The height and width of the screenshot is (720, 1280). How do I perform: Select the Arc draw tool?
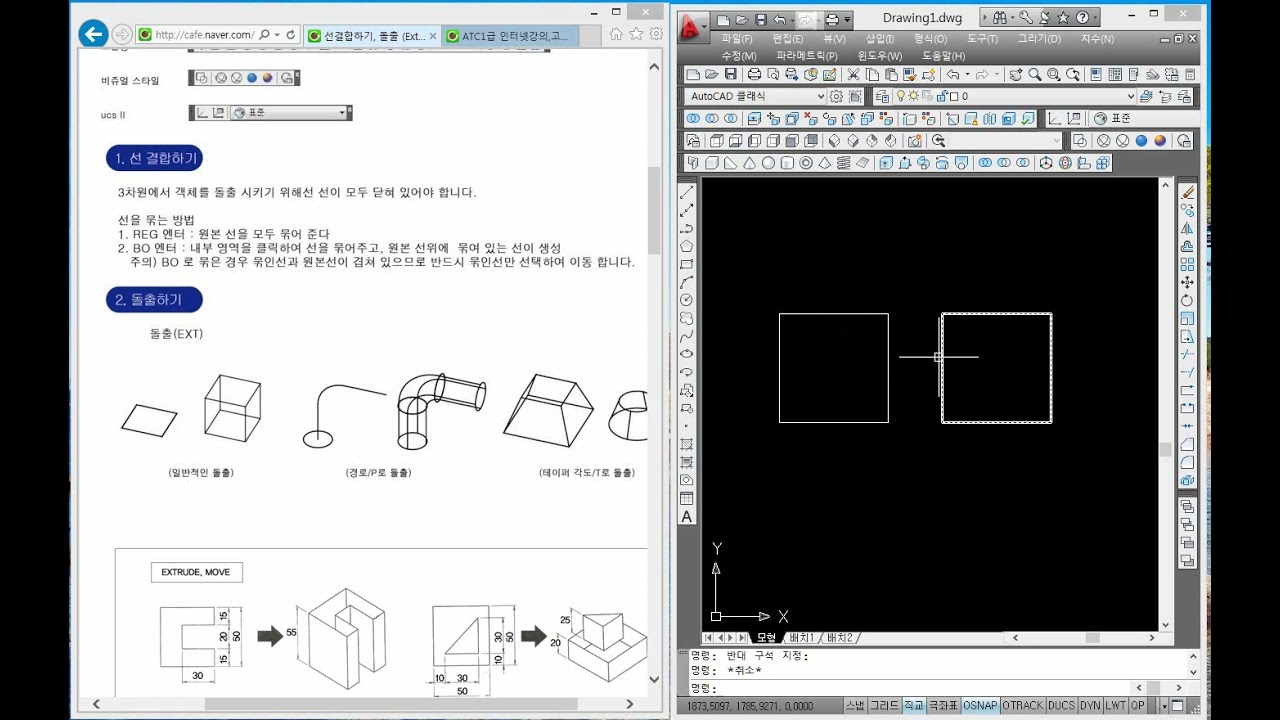pyautogui.click(x=687, y=282)
